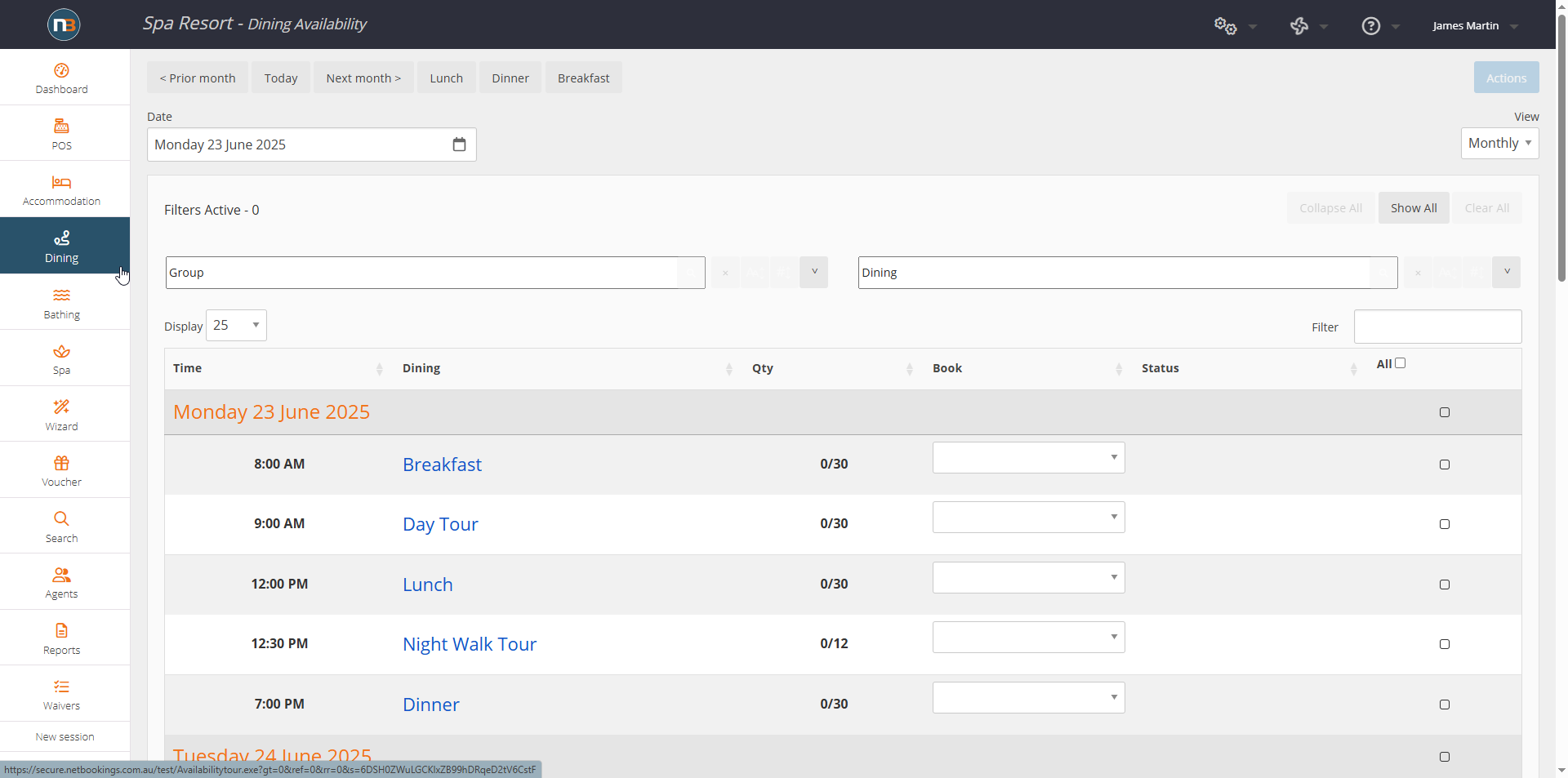The image size is (1568, 778).
Task: Click the clear X icon beside Group filter
Action: click(x=725, y=273)
